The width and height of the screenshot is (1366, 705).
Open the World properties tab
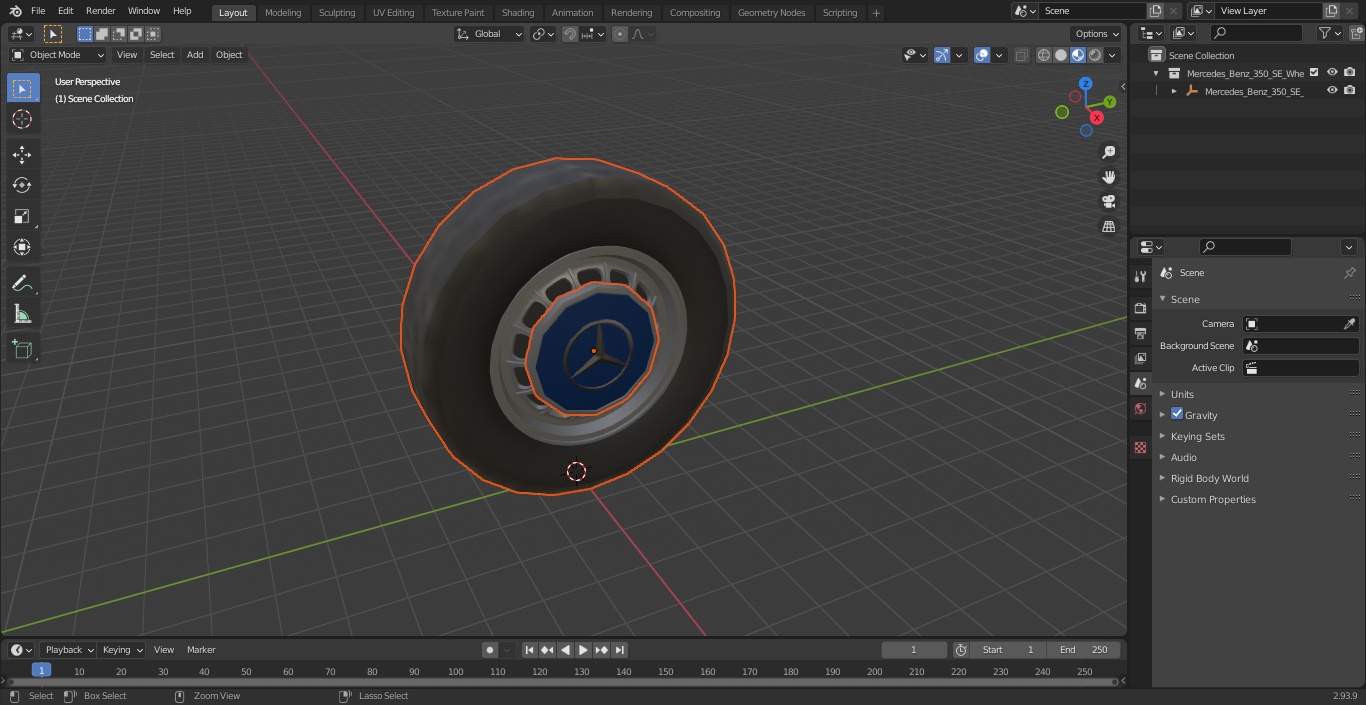1140,408
